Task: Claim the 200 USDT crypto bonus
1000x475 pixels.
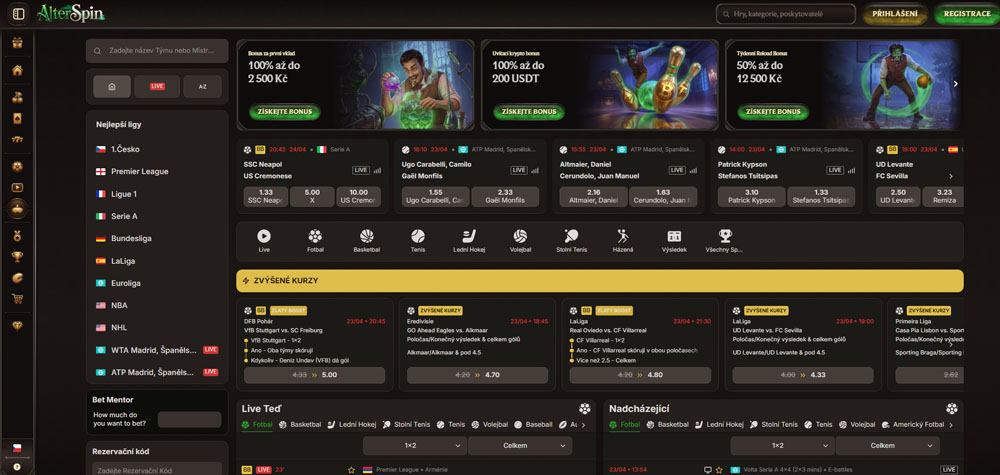Action: point(529,112)
